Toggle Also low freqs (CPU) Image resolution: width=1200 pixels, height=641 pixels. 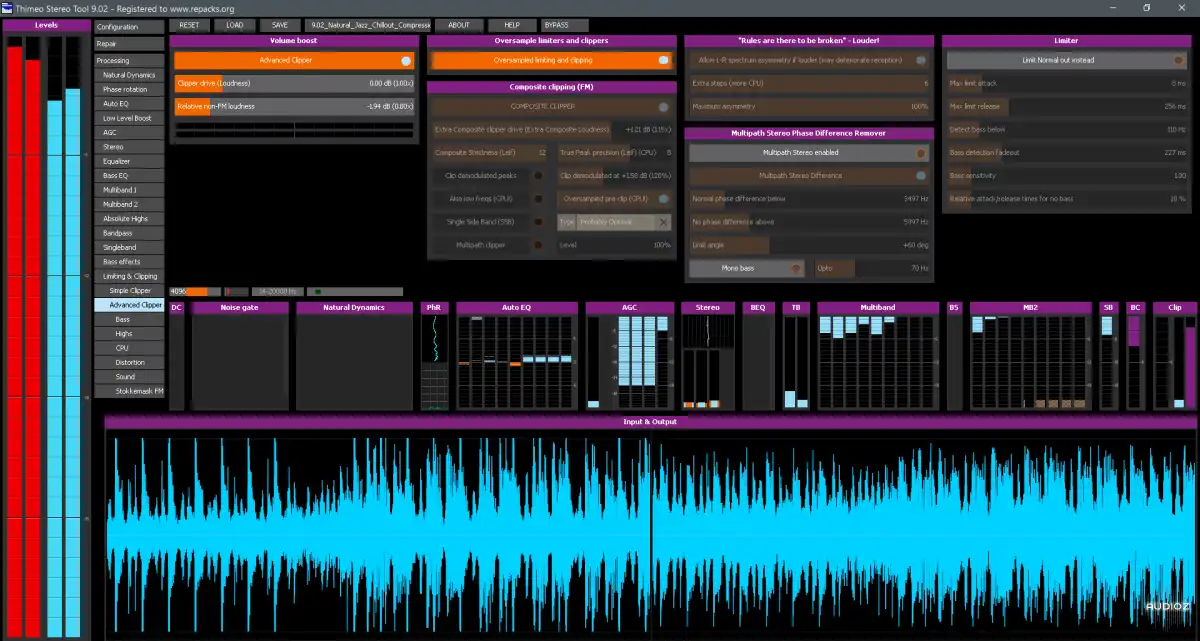[x=537, y=199]
